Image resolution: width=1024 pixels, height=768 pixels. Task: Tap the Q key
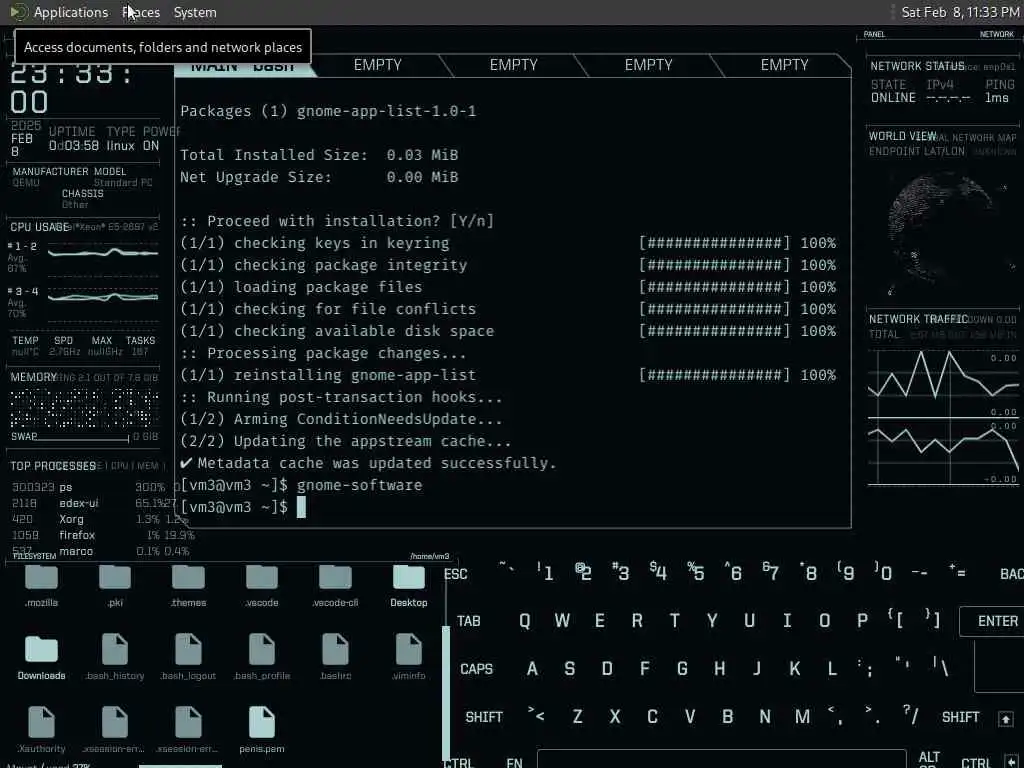click(524, 621)
